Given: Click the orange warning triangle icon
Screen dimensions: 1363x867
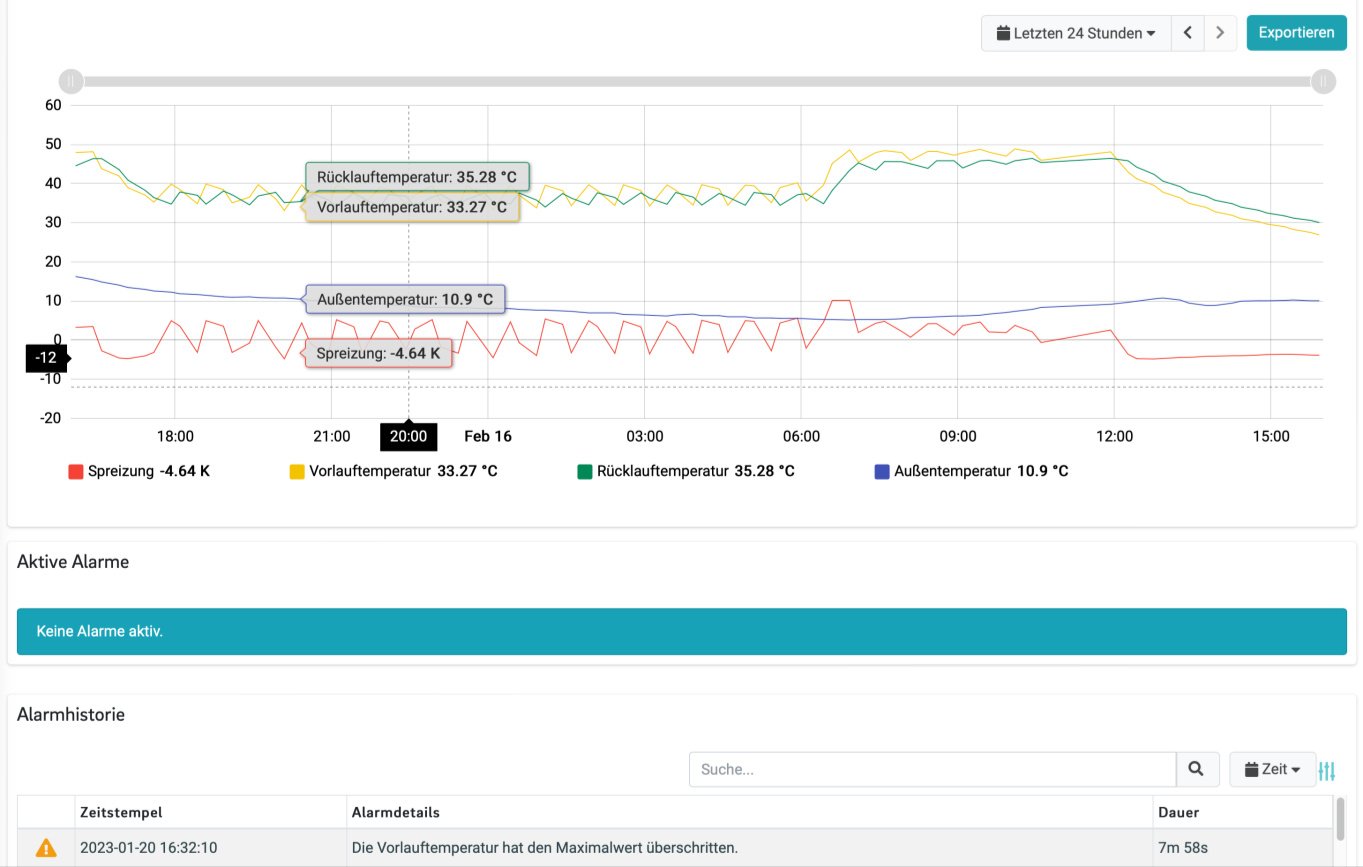Looking at the screenshot, I should pos(46,848).
